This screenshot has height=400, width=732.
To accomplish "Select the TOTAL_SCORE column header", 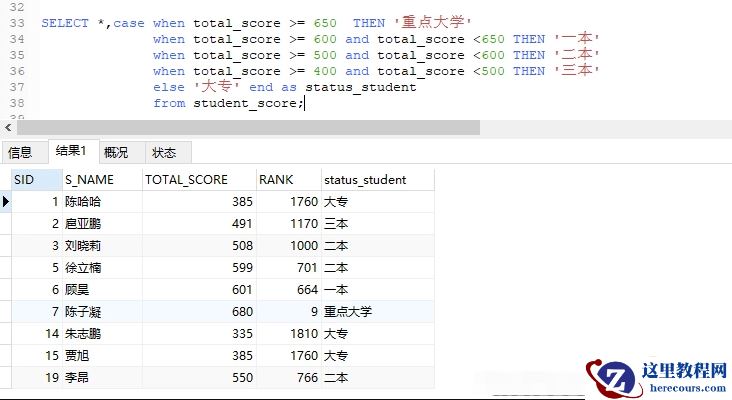I will pyautogui.click(x=199, y=180).
